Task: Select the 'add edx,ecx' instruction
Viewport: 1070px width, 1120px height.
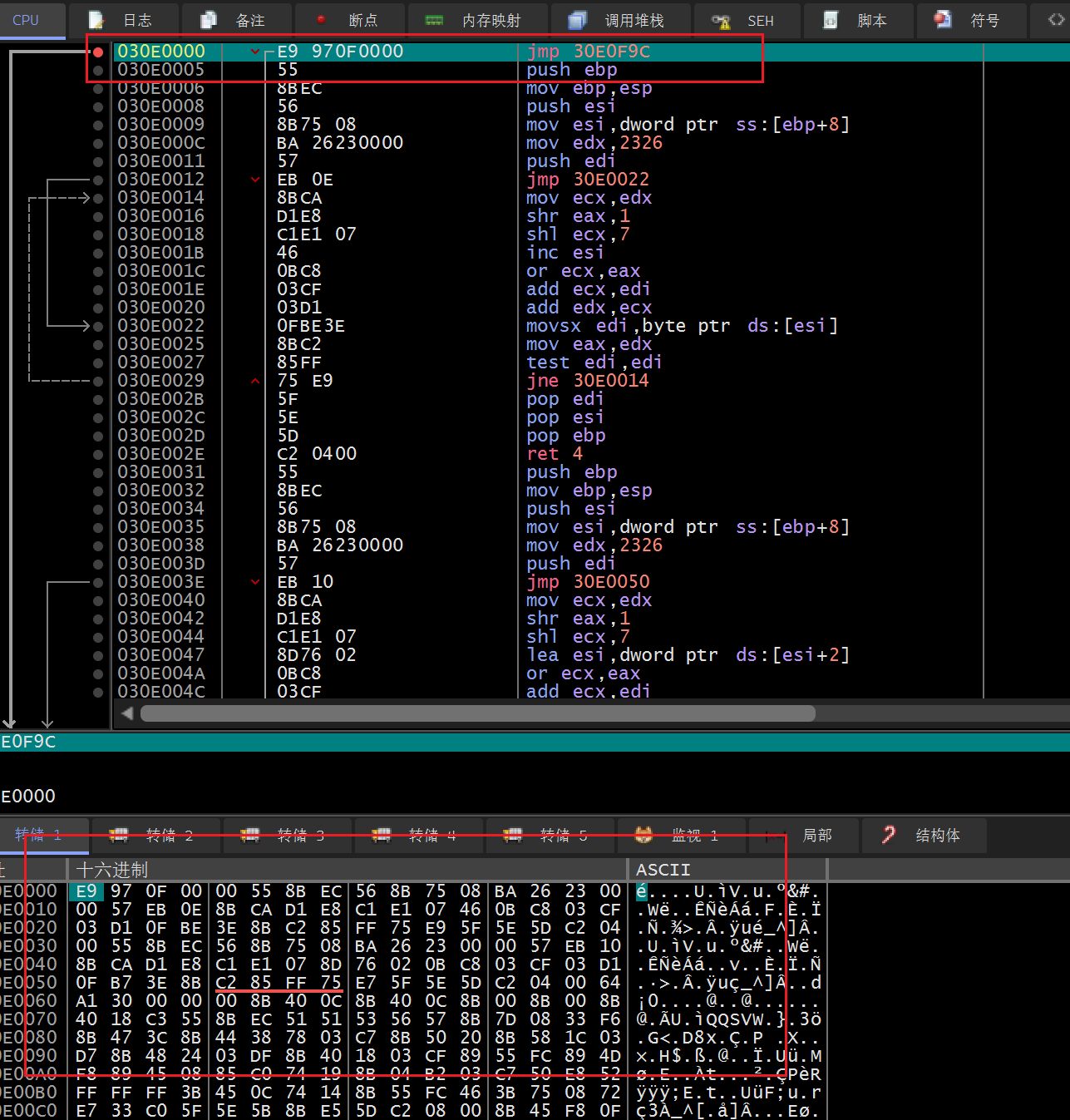Action: pyautogui.click(x=589, y=308)
